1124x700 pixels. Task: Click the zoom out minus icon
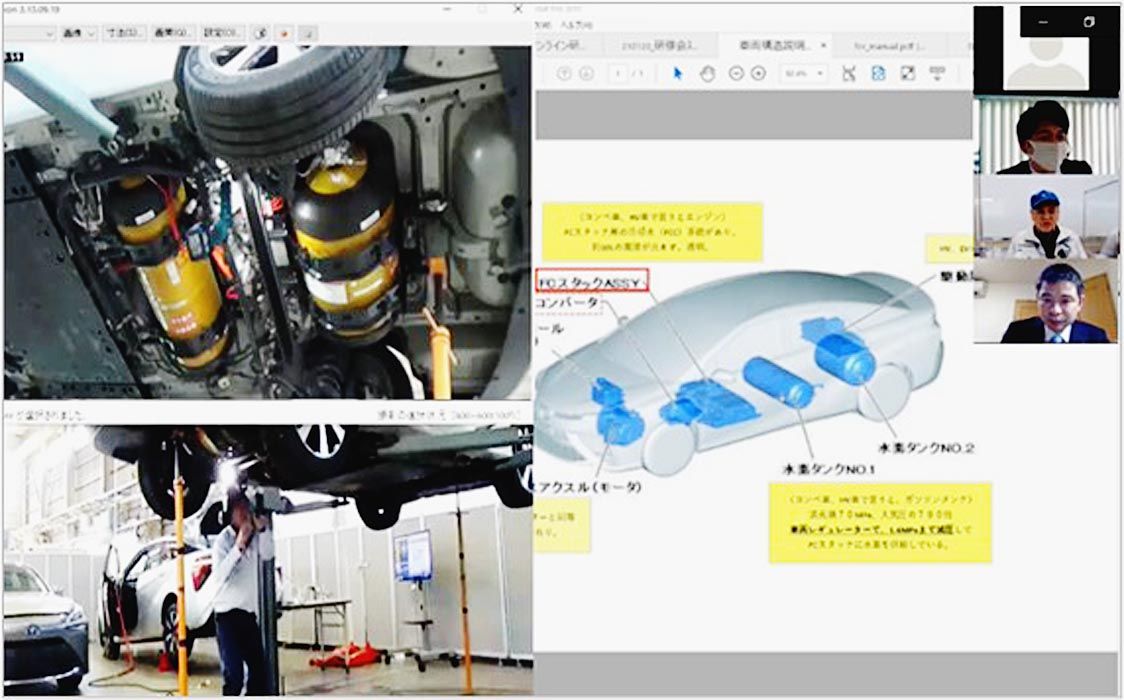click(x=737, y=73)
